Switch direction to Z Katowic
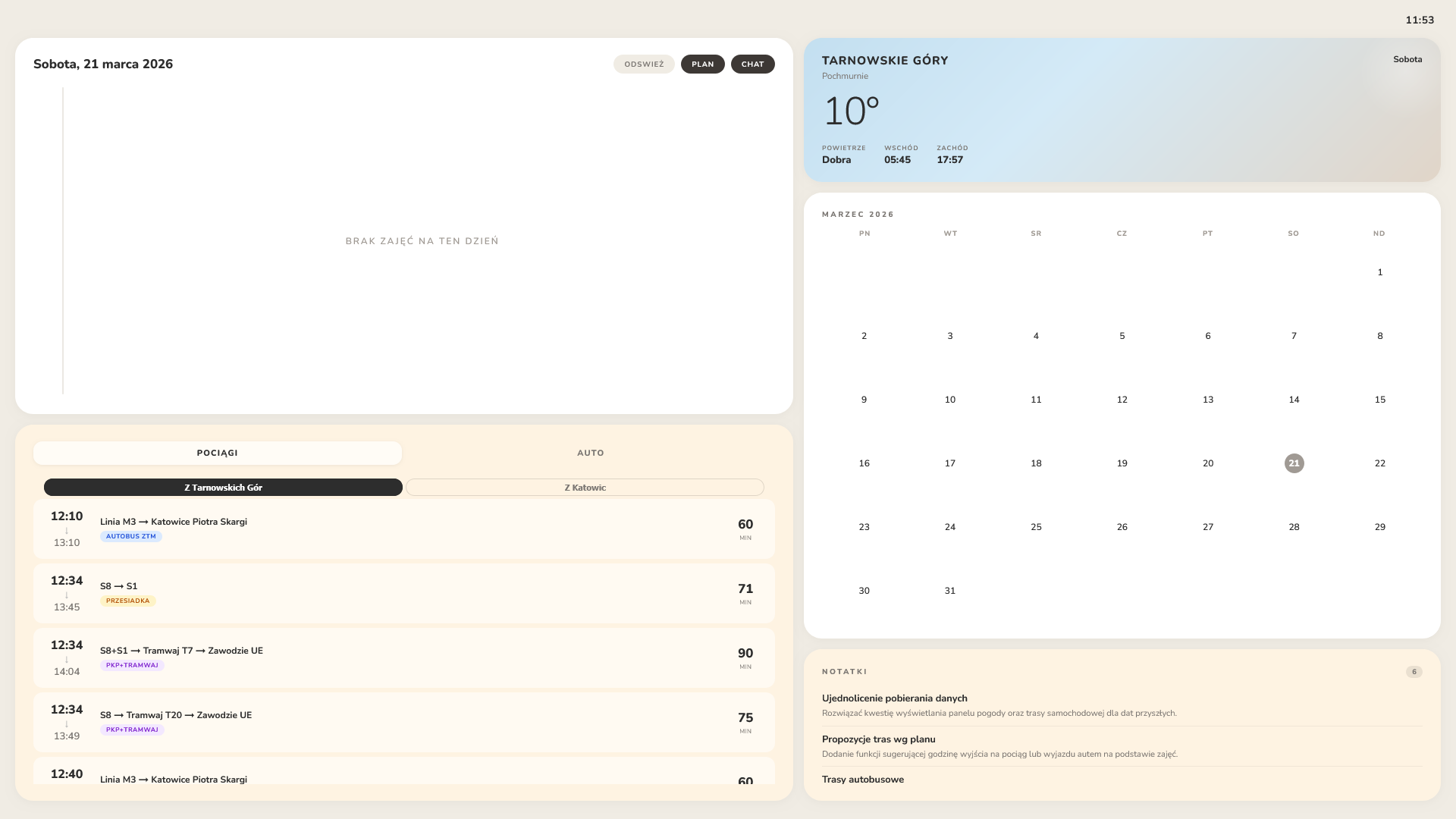This screenshot has height=819, width=1456. tap(585, 487)
